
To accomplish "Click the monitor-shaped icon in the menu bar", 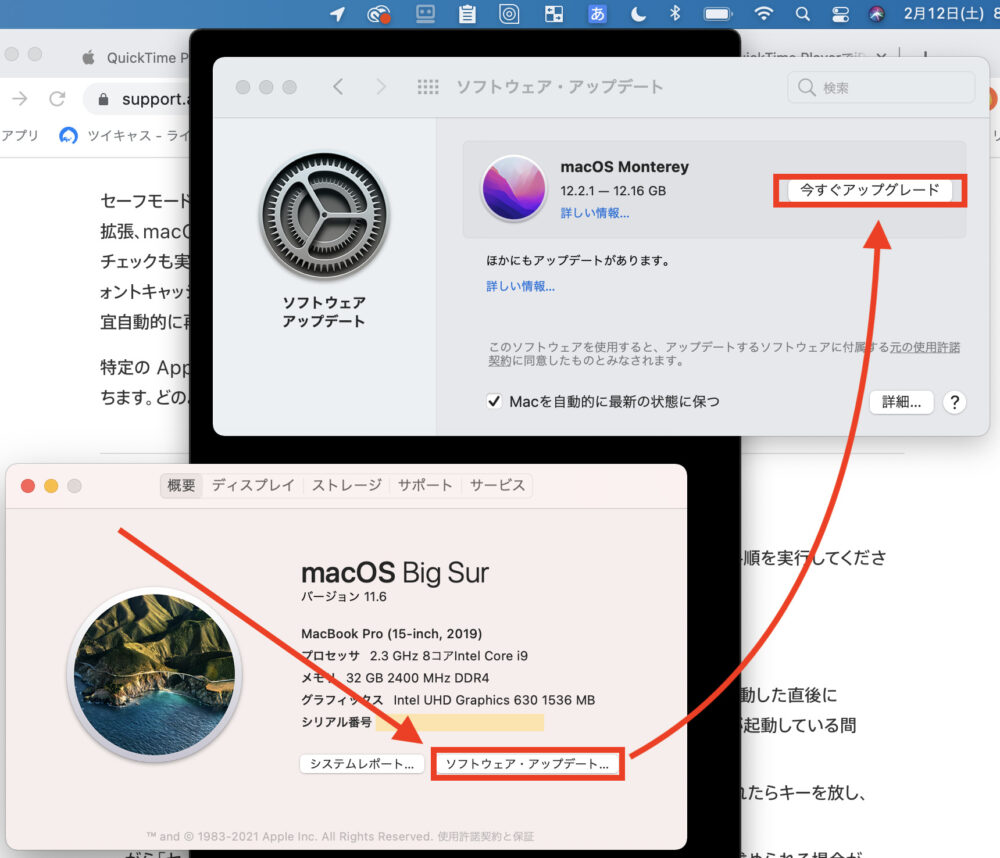I will coord(425,14).
